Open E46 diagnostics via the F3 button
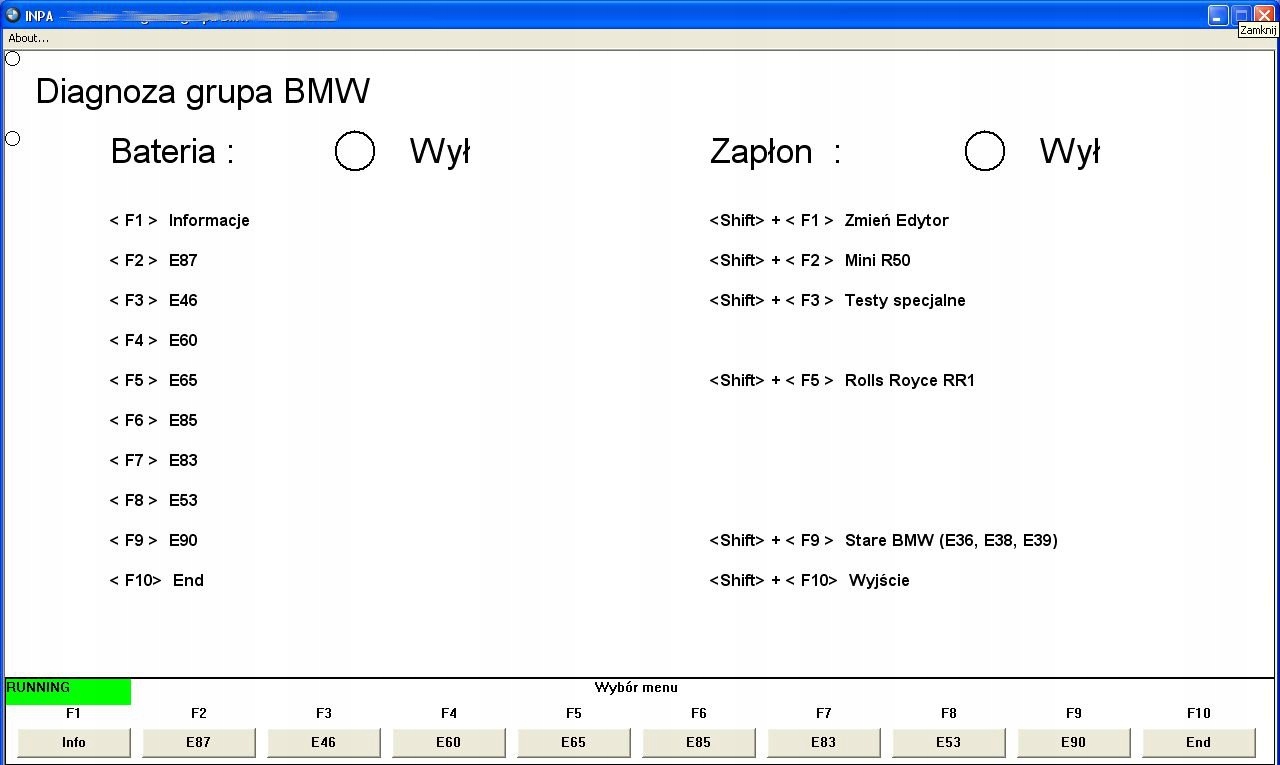Screen dimensions: 1280x765 coord(323,742)
